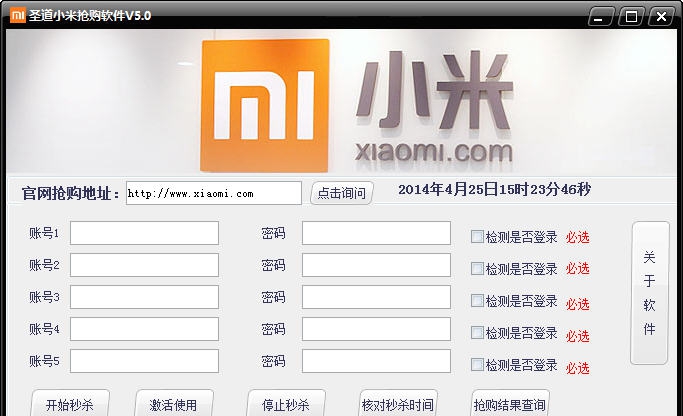Click the 核对秒杀时间 button
Viewport: 683px width, 416px height.
click(398, 403)
